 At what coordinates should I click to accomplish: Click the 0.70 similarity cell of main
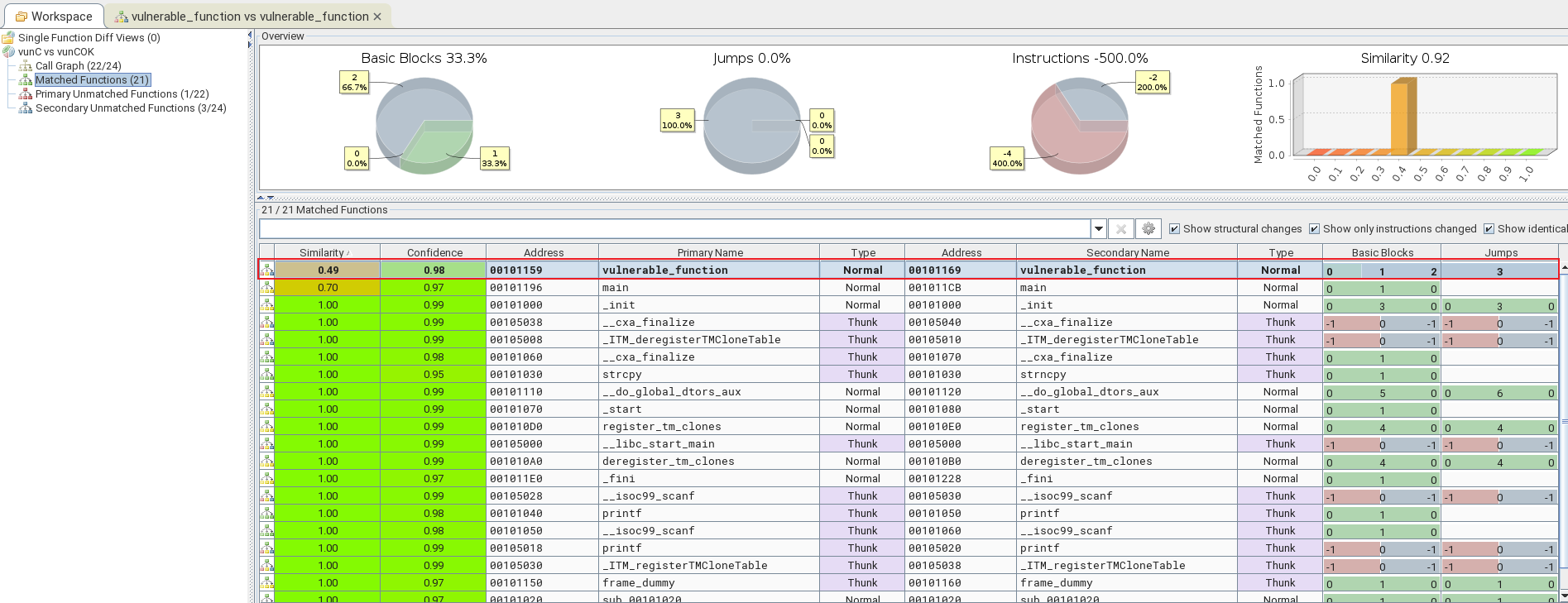point(328,288)
